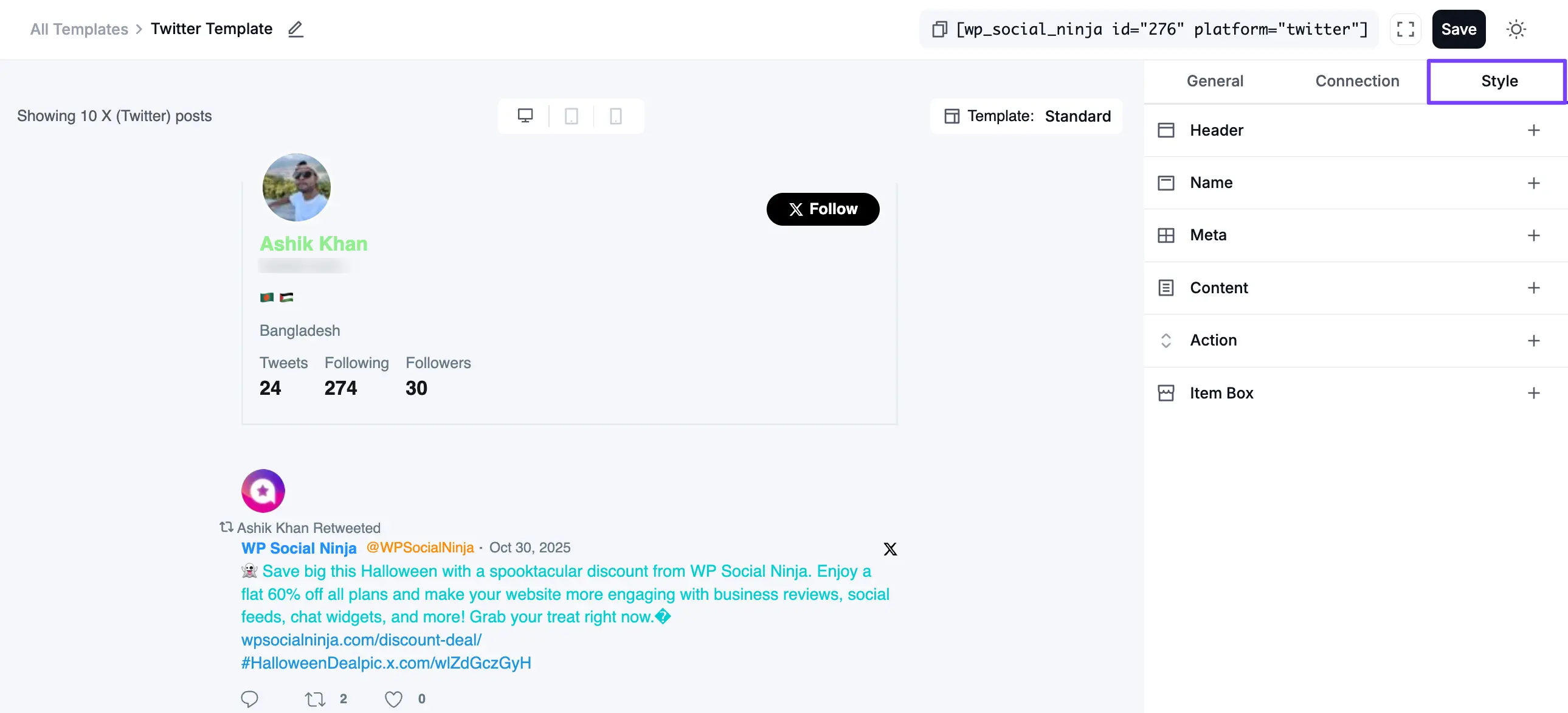
Task: Switch to the Connection tab
Action: [x=1358, y=80]
